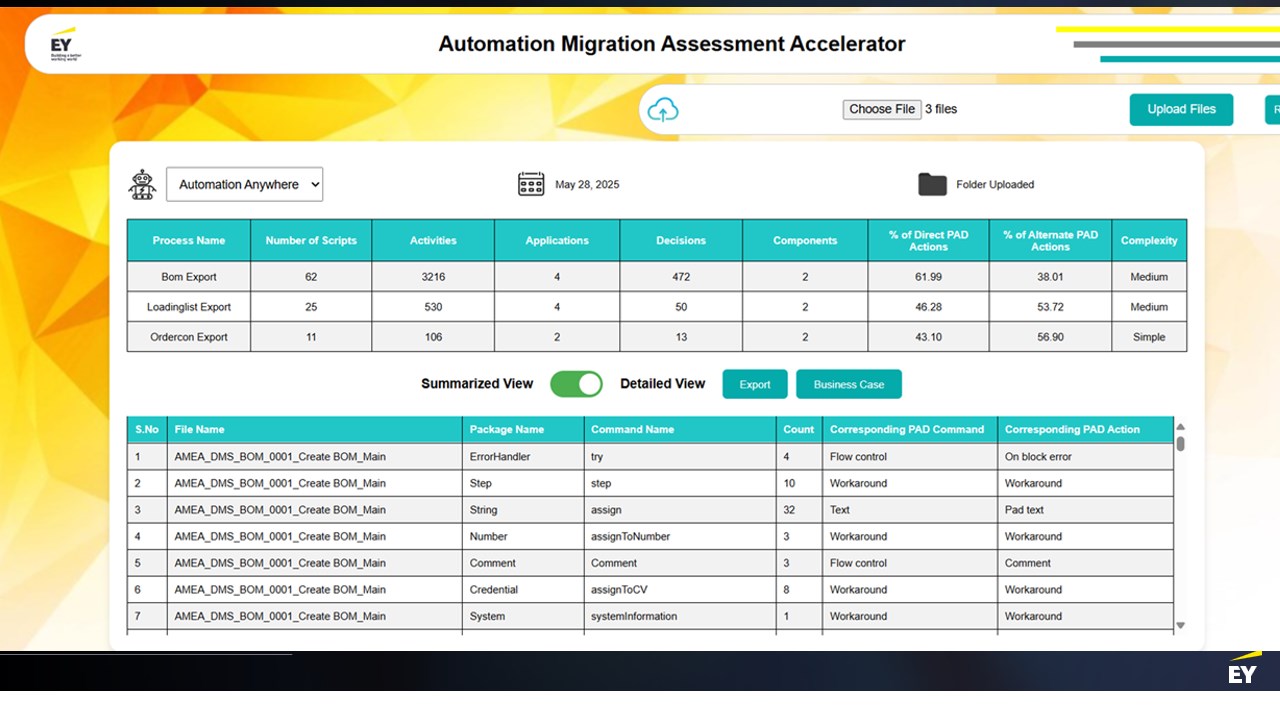Click the Components column header
Viewport: 1280px width, 720px height.
pyautogui.click(x=805, y=240)
